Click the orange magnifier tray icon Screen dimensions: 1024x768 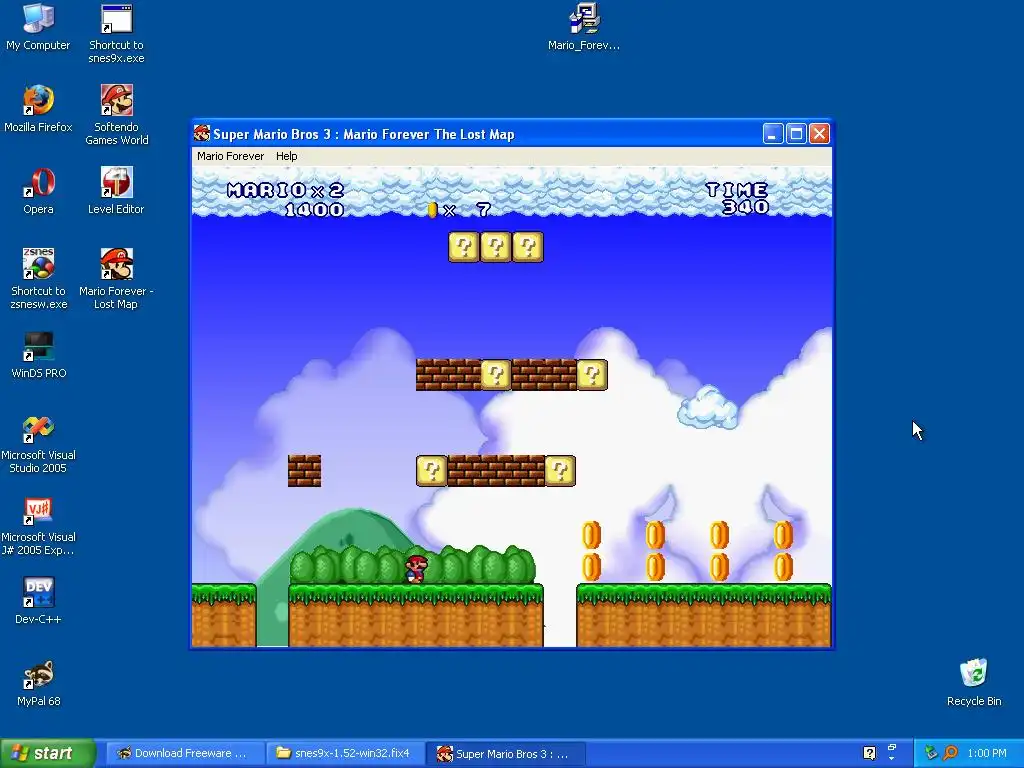(951, 753)
